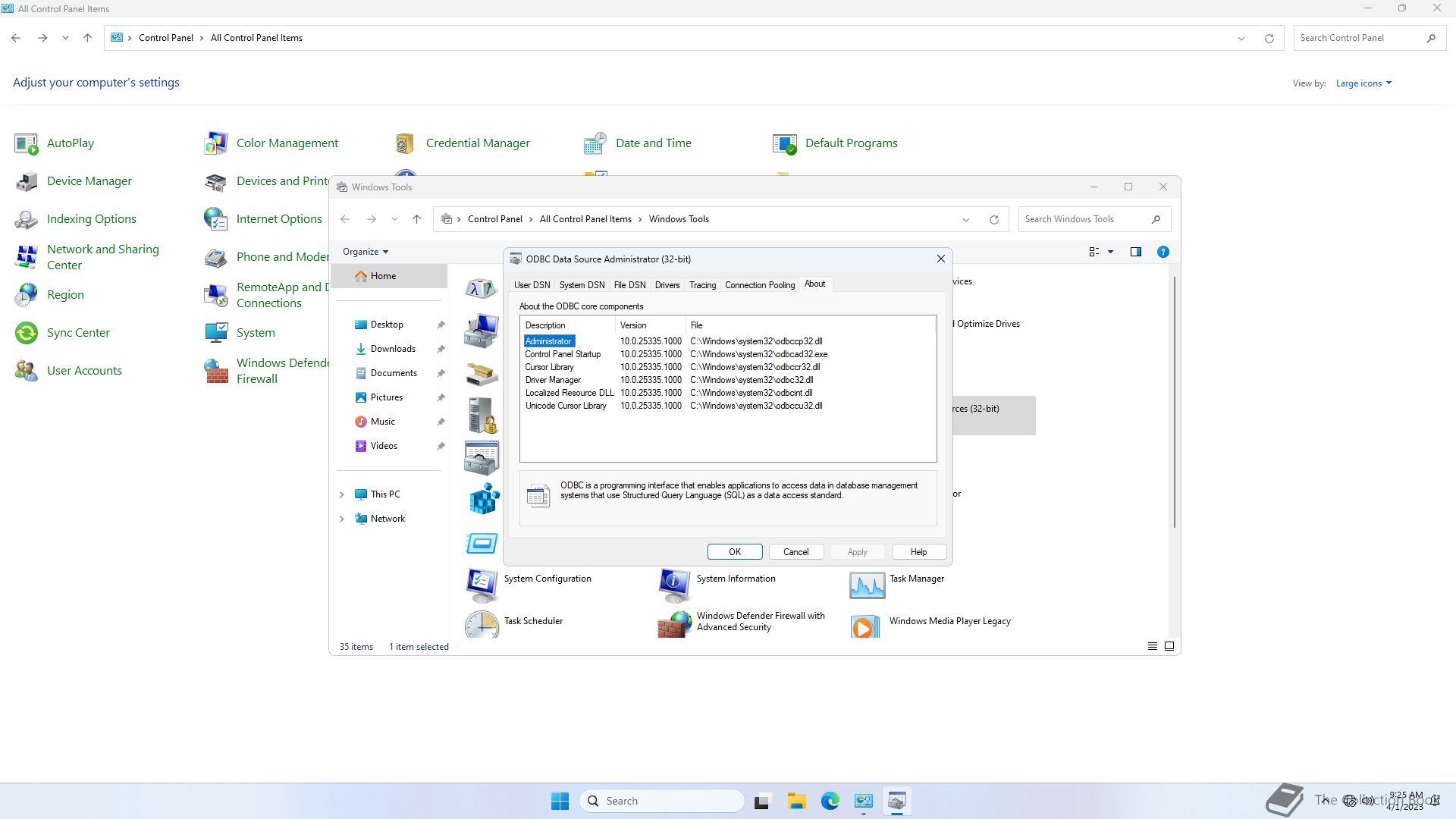Viewport: 1456px width, 819px height.
Task: Open System Configuration in Windows Tools
Action: click(x=529, y=584)
